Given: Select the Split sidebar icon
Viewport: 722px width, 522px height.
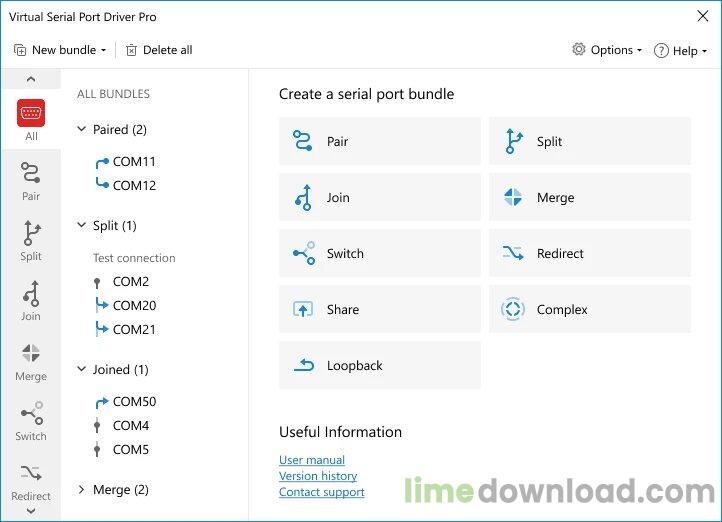Looking at the screenshot, I should pyautogui.click(x=31, y=232).
